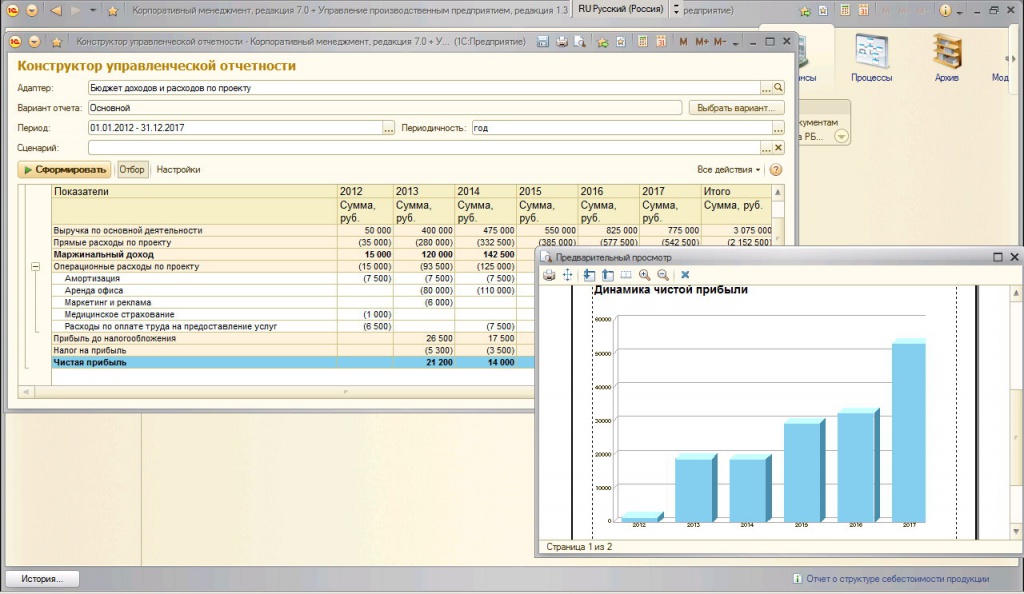1024x594 pixels.
Task: Close preview using the blue X toolbar icon
Action: click(x=685, y=275)
